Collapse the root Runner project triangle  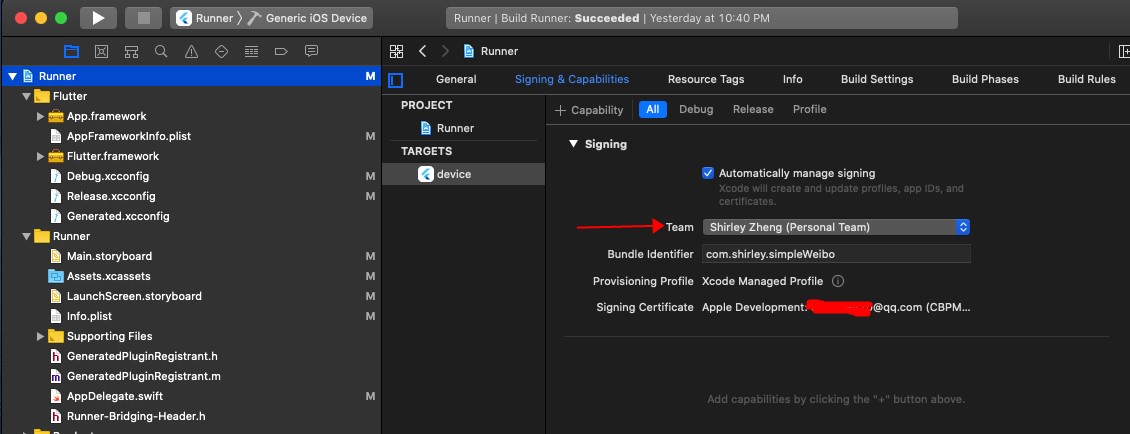(x=12, y=76)
